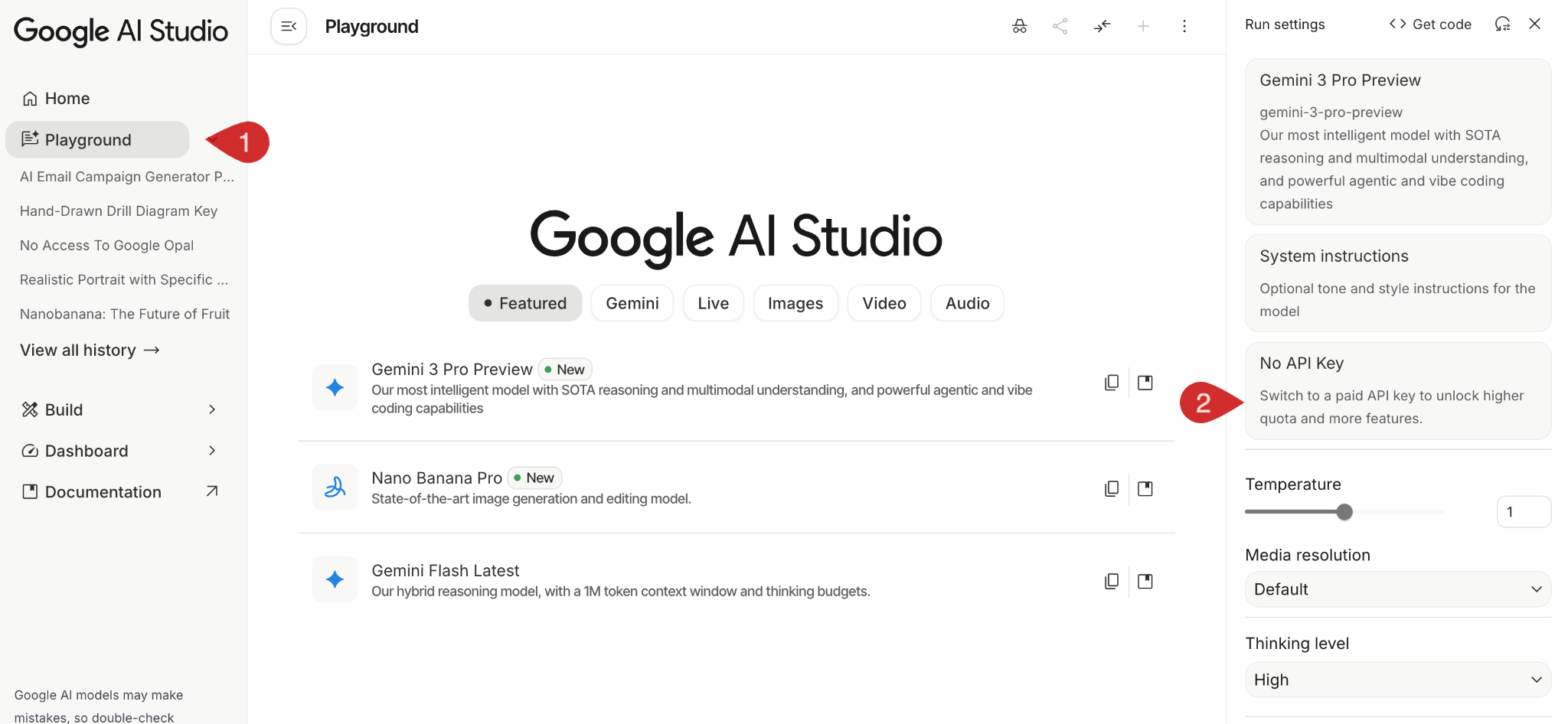
Task: Open the Nano Banana Pro docs icon
Action: pyautogui.click(x=1145, y=488)
